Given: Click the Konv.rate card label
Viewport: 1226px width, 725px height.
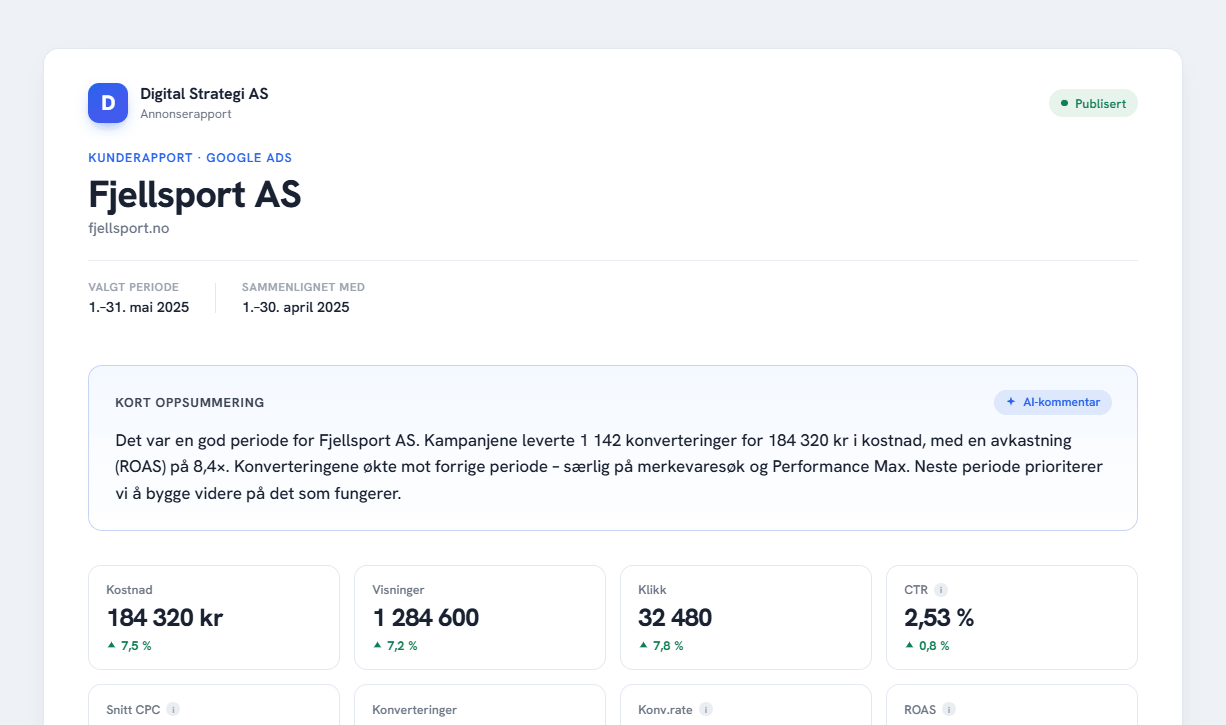Looking at the screenshot, I should (x=665, y=710).
